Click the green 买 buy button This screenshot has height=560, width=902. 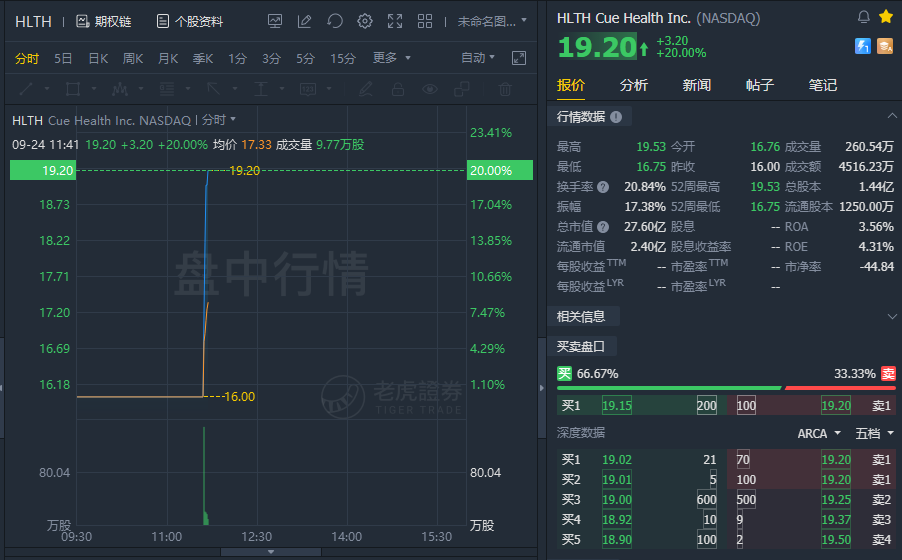[564, 374]
